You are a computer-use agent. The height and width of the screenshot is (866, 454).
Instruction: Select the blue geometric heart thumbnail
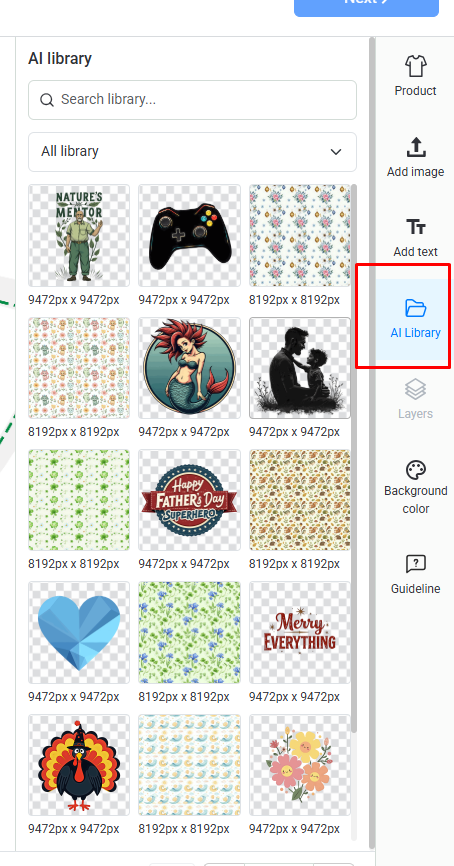point(79,632)
